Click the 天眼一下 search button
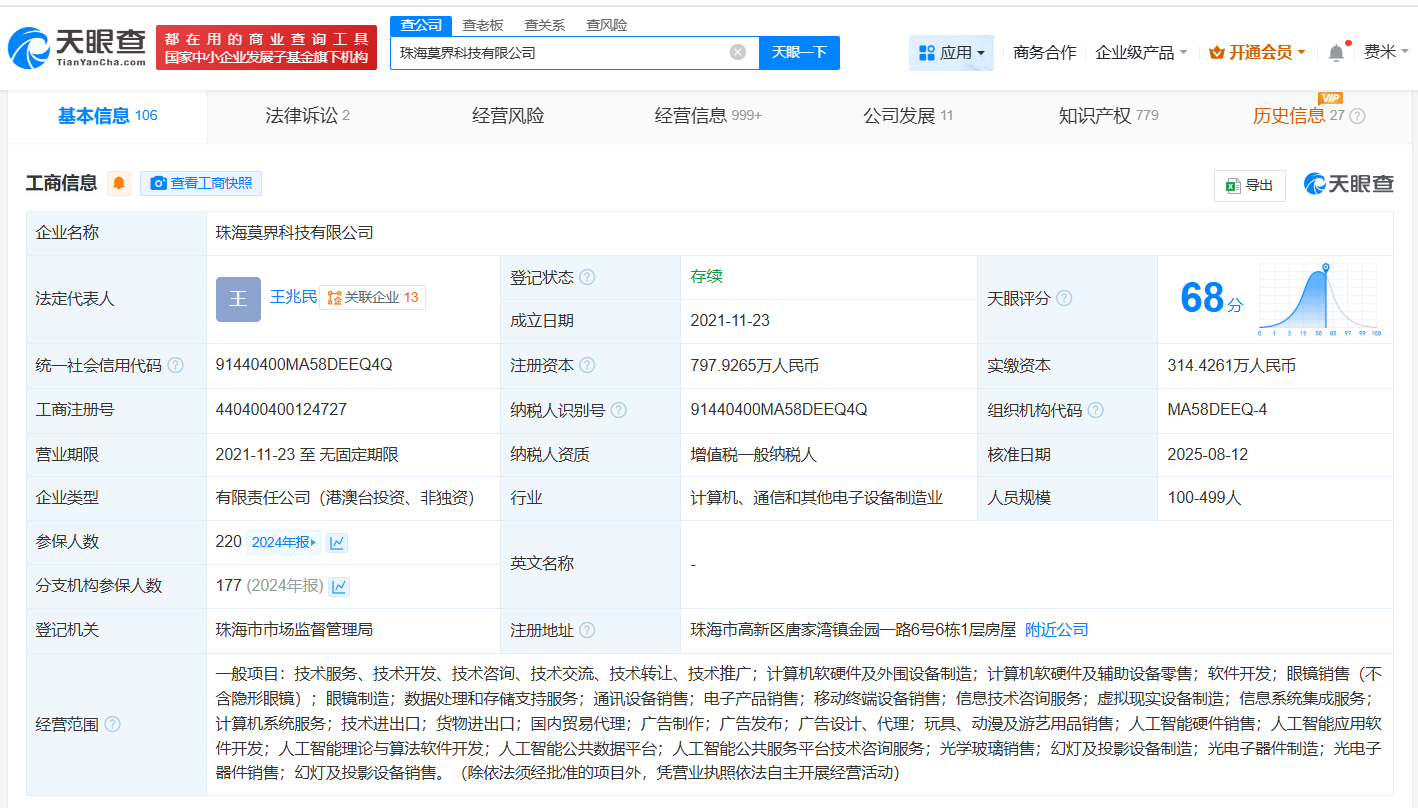 [799, 52]
